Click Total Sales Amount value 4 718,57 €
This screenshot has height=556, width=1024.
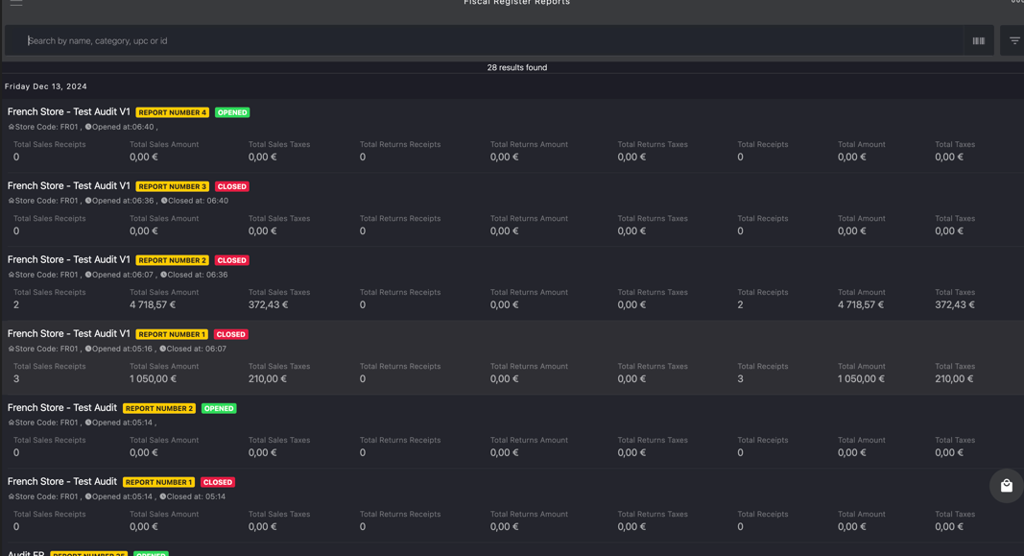click(x=152, y=304)
